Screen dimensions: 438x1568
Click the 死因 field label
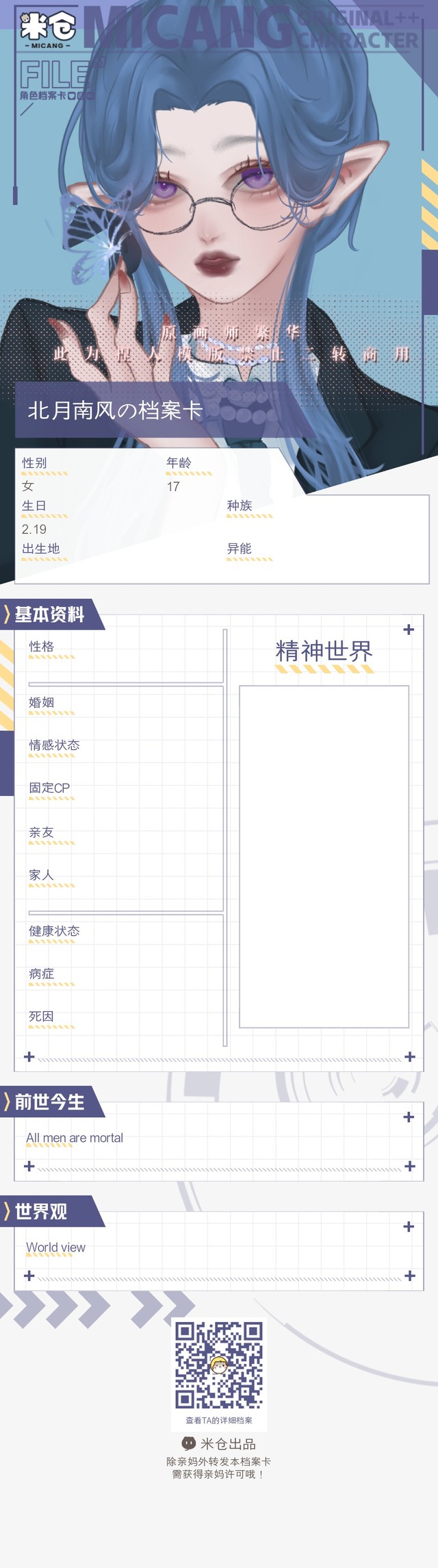pos(41,1017)
